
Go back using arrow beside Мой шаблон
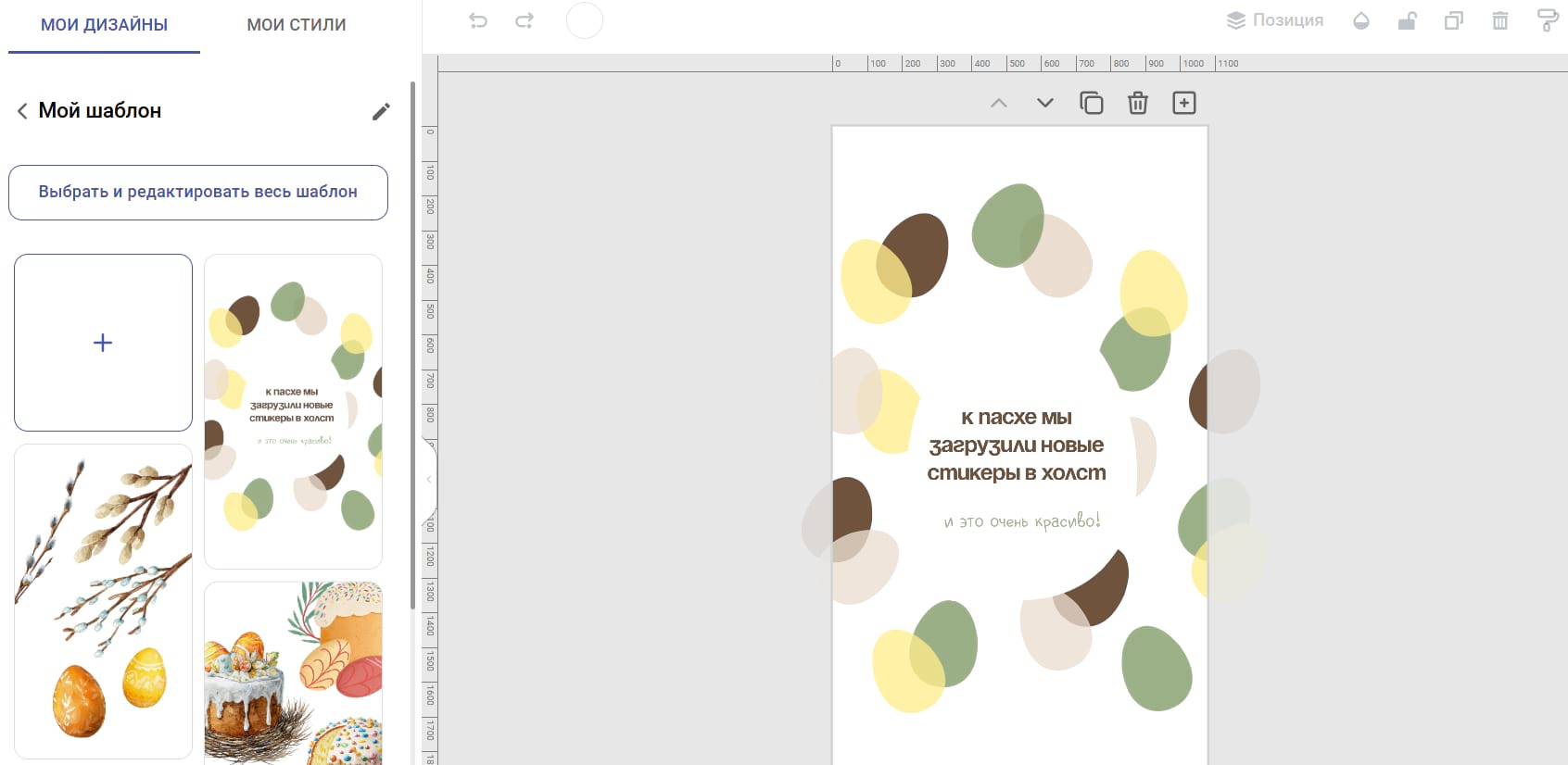click(x=22, y=111)
